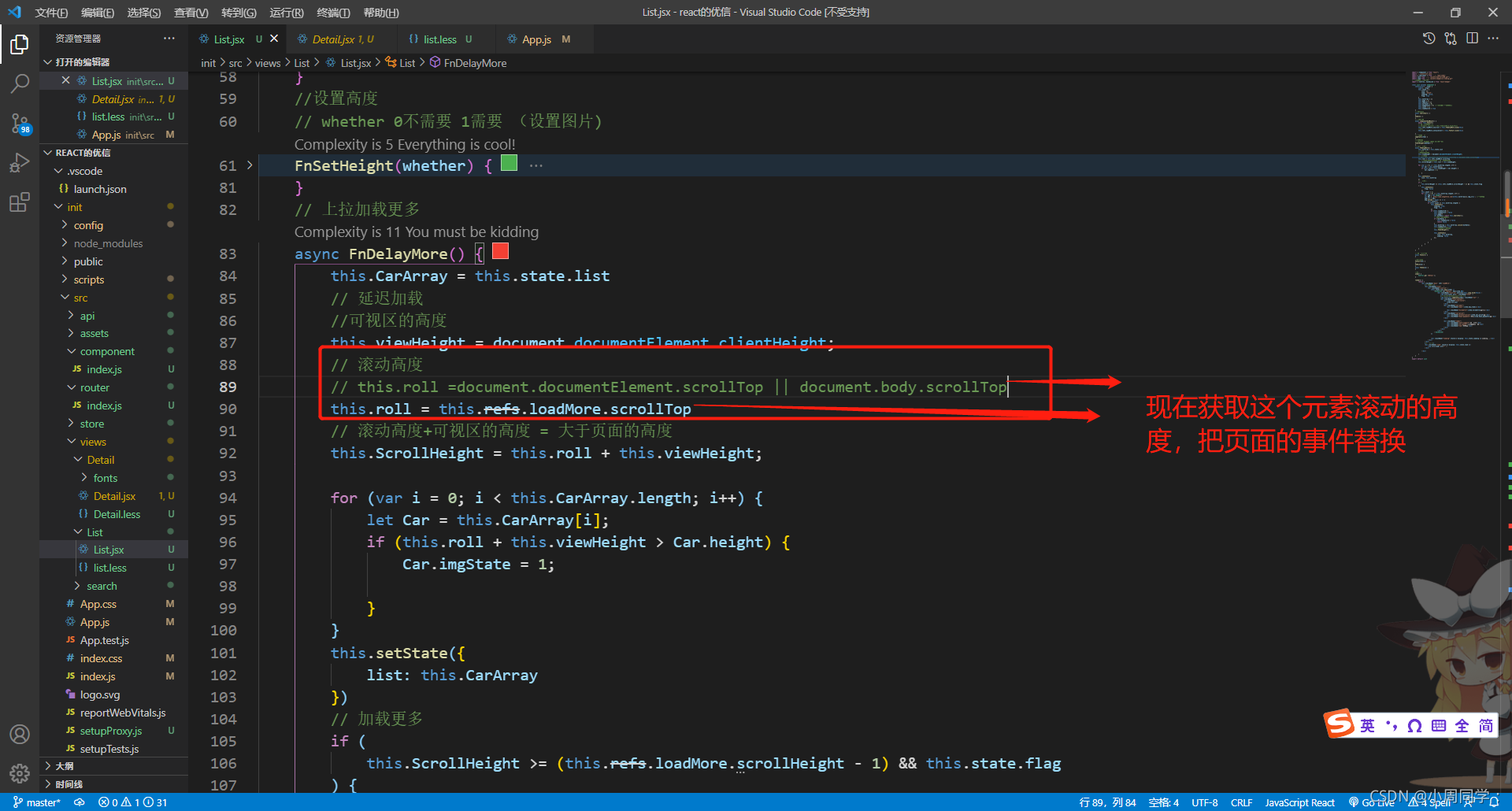Change JavaScript React language mode

[x=1299, y=802]
